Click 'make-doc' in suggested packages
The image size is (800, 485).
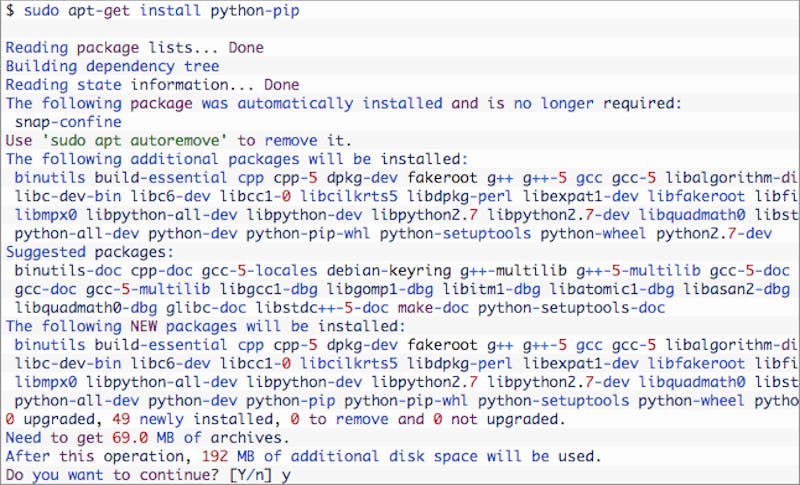pyautogui.click(x=433, y=308)
